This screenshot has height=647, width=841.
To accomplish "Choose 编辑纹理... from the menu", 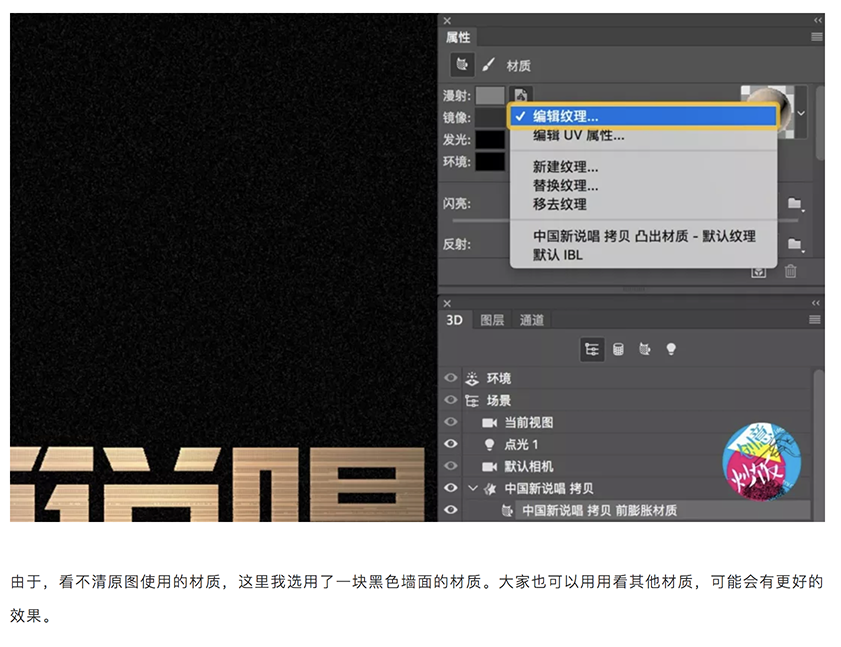I will (643, 116).
